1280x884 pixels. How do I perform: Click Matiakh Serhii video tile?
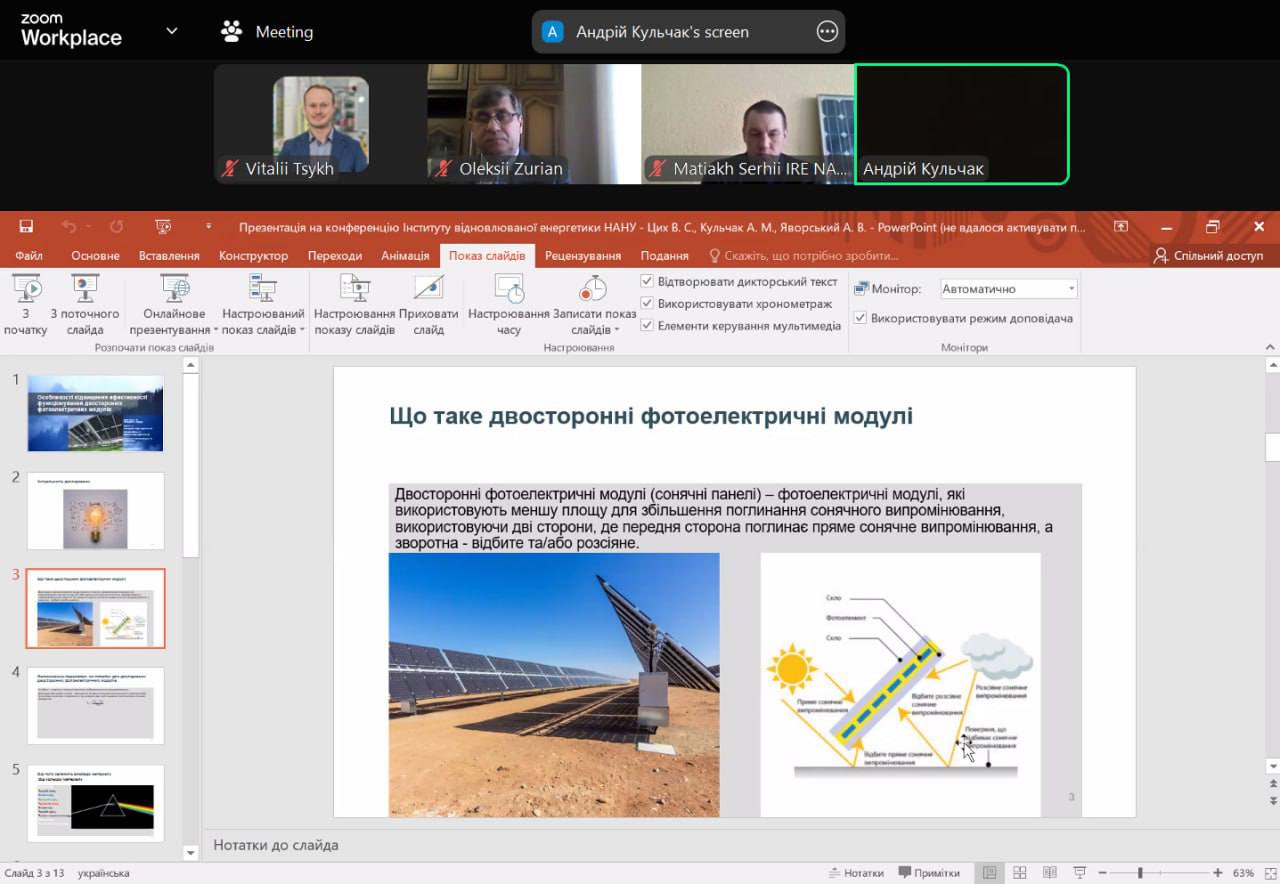point(747,124)
